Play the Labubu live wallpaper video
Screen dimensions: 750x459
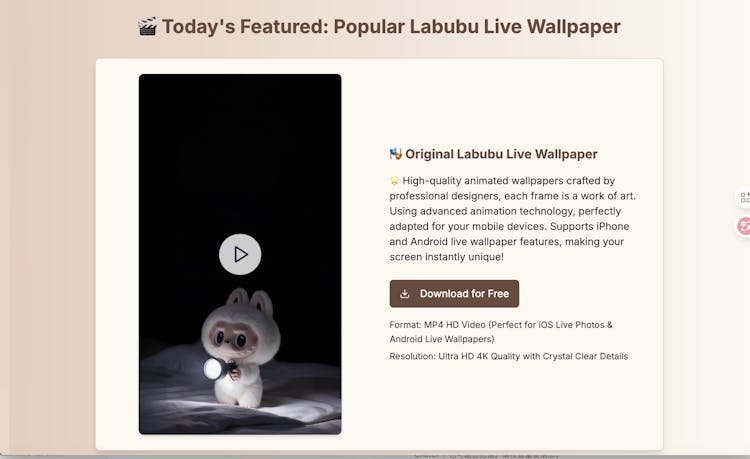tap(240, 254)
